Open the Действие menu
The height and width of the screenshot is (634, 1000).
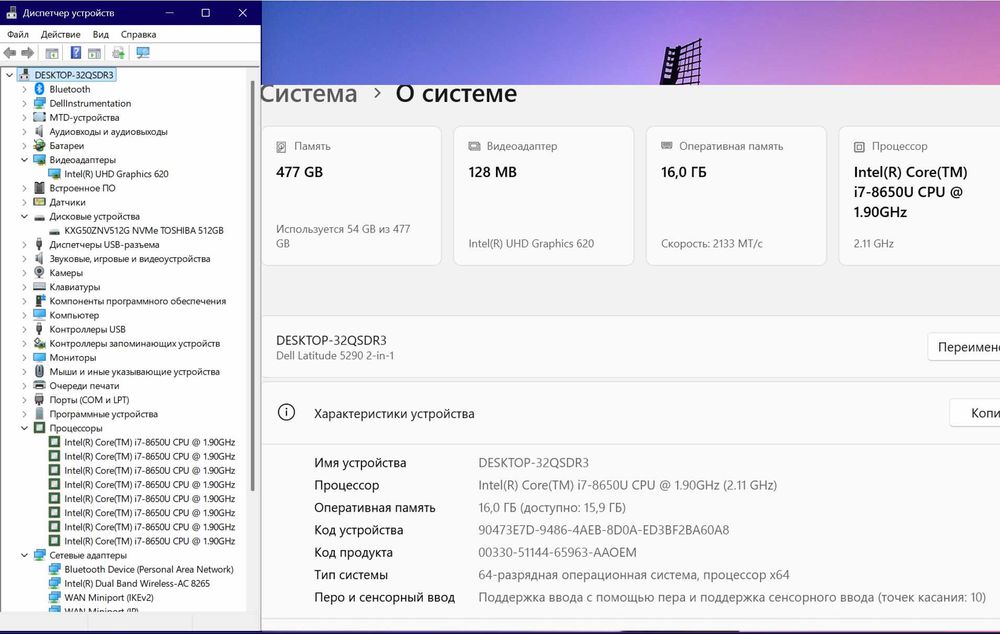(61, 34)
